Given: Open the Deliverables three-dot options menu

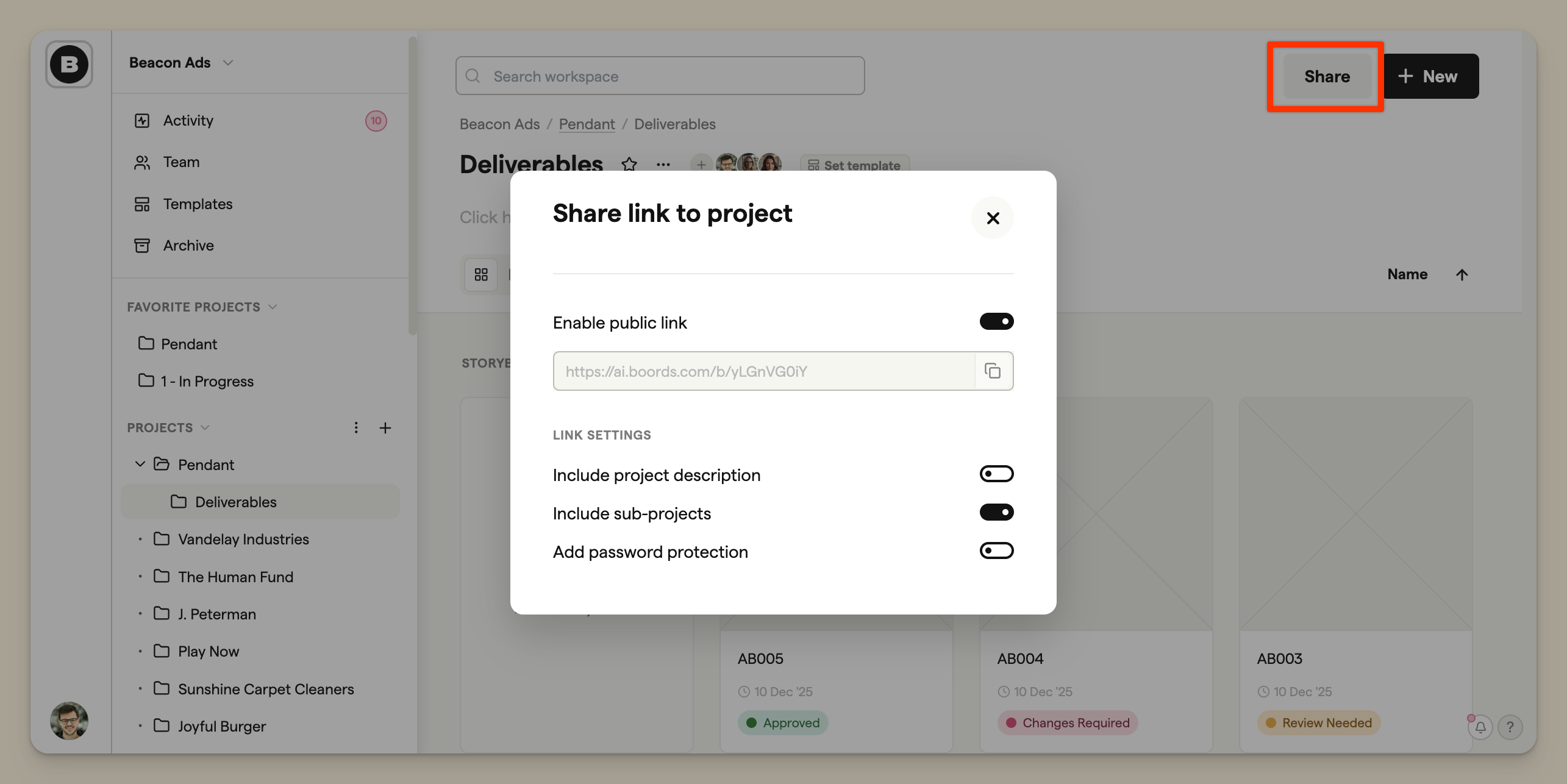Looking at the screenshot, I should [663, 165].
